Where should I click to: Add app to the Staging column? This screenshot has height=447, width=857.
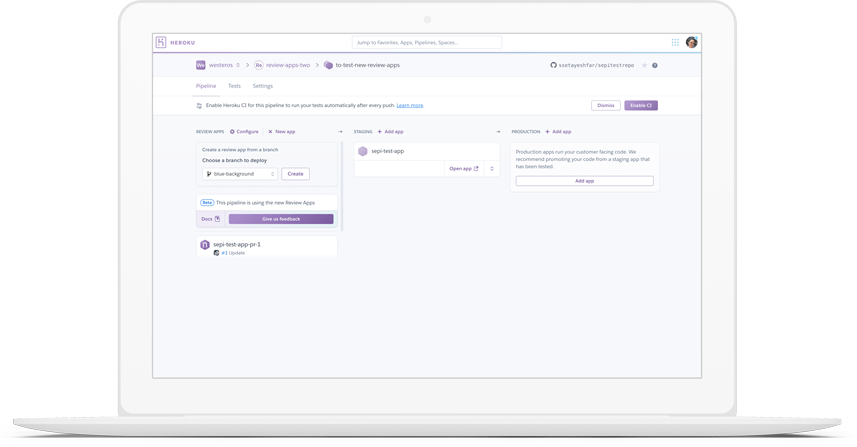point(391,132)
